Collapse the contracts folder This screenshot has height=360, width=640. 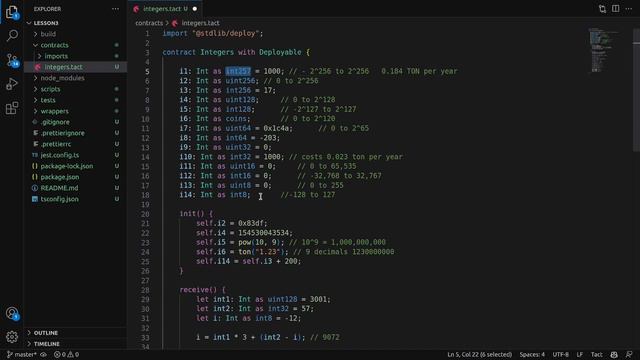54,45
